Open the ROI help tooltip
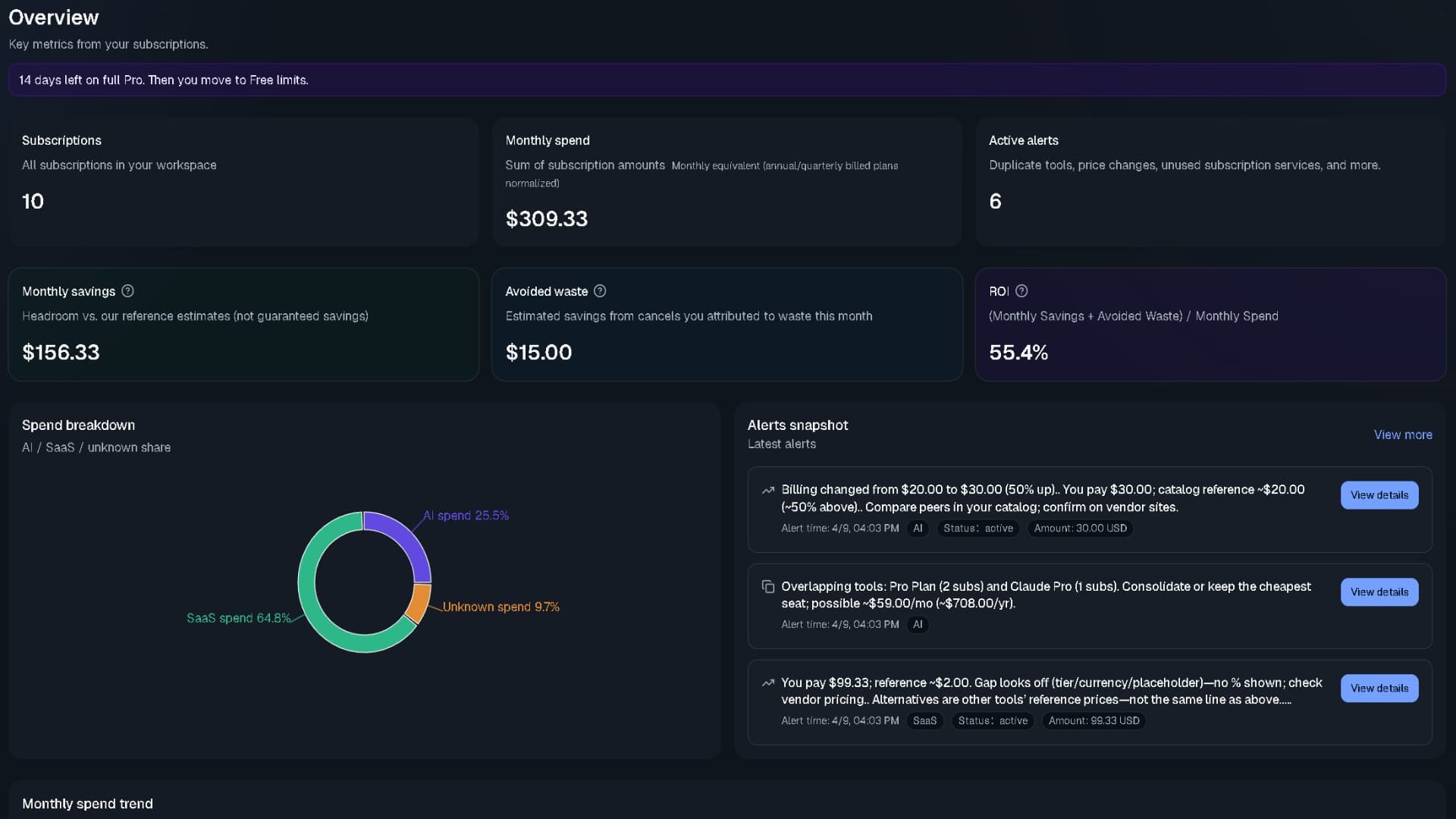The image size is (1456, 819). click(x=1020, y=290)
